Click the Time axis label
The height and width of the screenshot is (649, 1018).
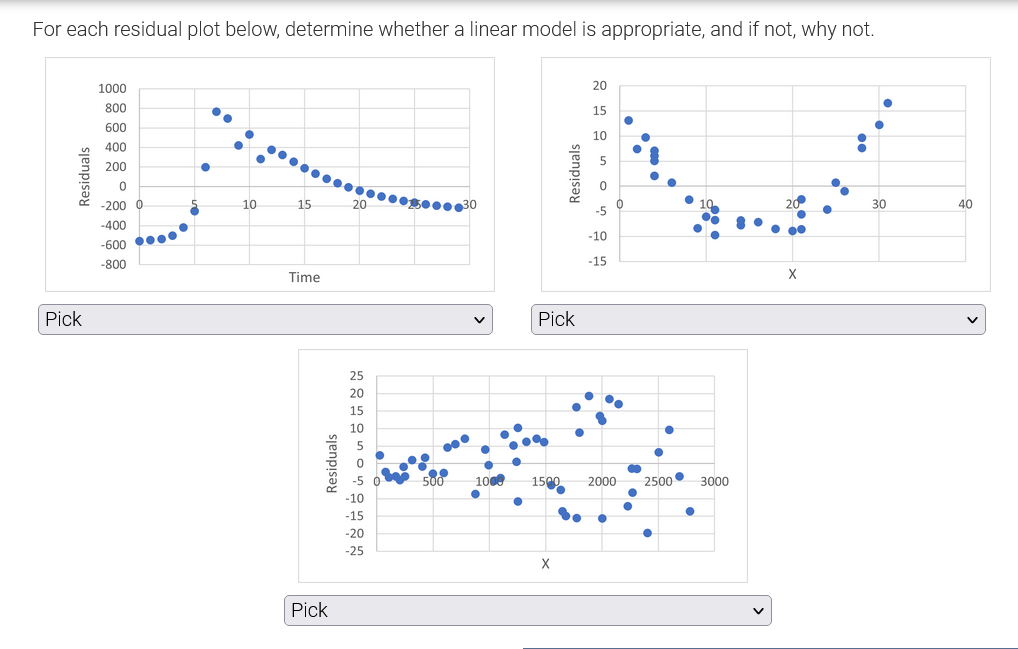pyautogui.click(x=304, y=277)
